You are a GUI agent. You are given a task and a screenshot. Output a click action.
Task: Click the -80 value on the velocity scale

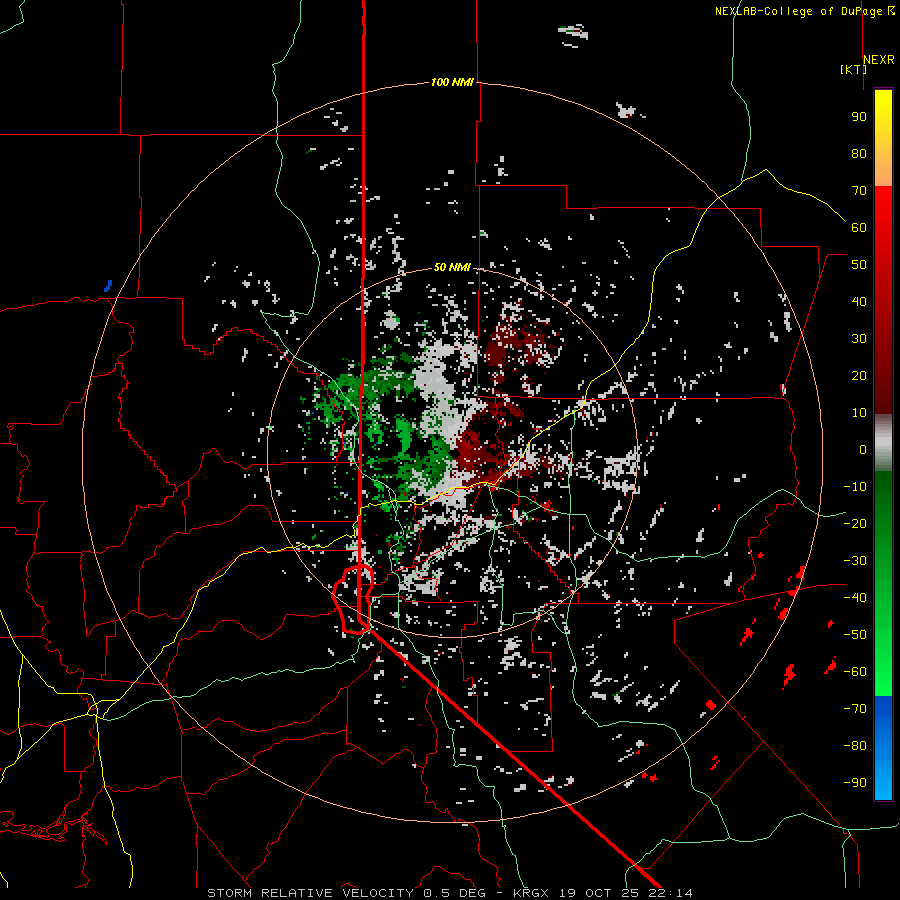click(x=855, y=746)
